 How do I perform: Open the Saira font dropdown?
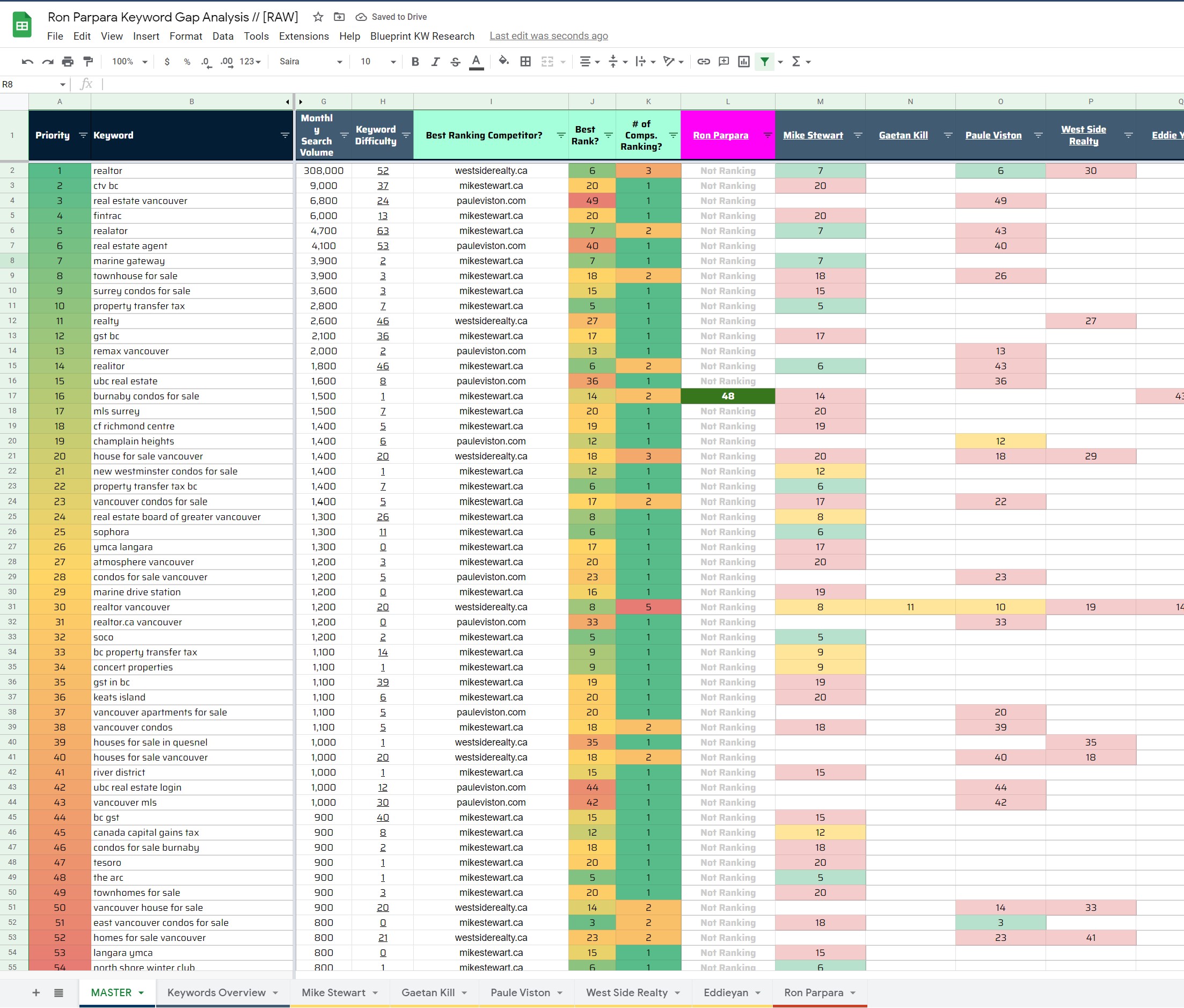(310, 62)
